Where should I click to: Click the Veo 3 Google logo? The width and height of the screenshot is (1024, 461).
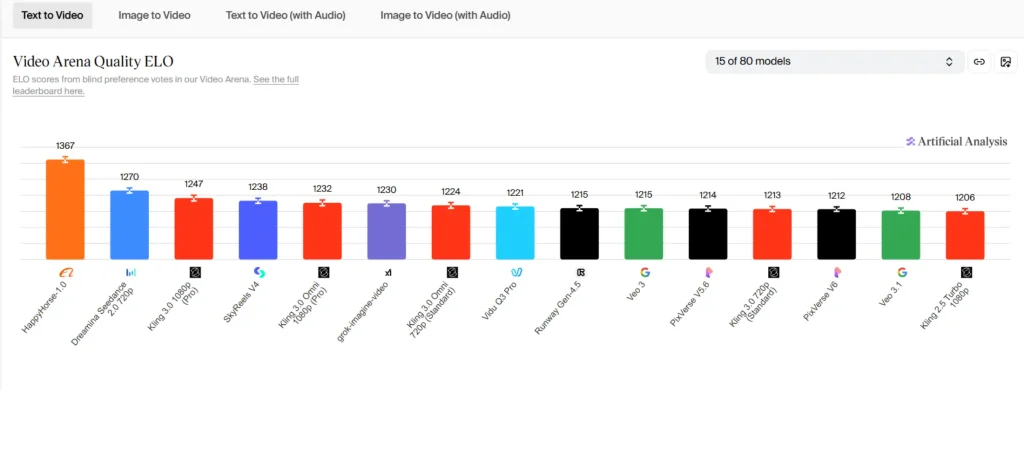tap(645, 272)
